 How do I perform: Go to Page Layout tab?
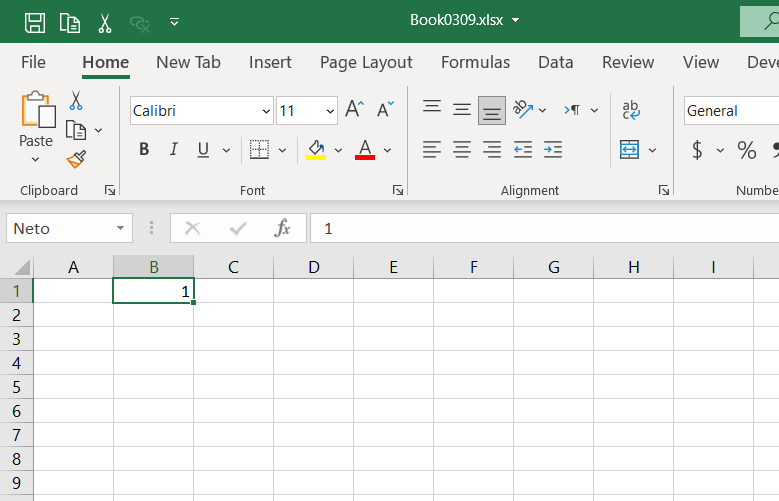click(x=366, y=62)
